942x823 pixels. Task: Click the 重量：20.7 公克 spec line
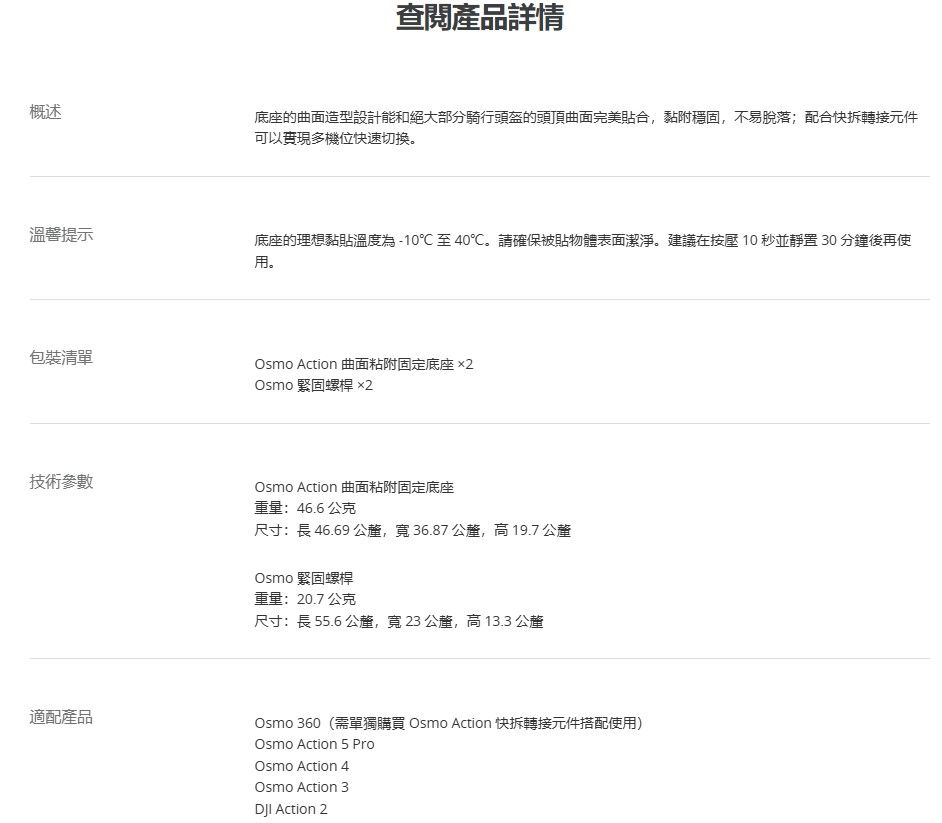[x=305, y=599]
